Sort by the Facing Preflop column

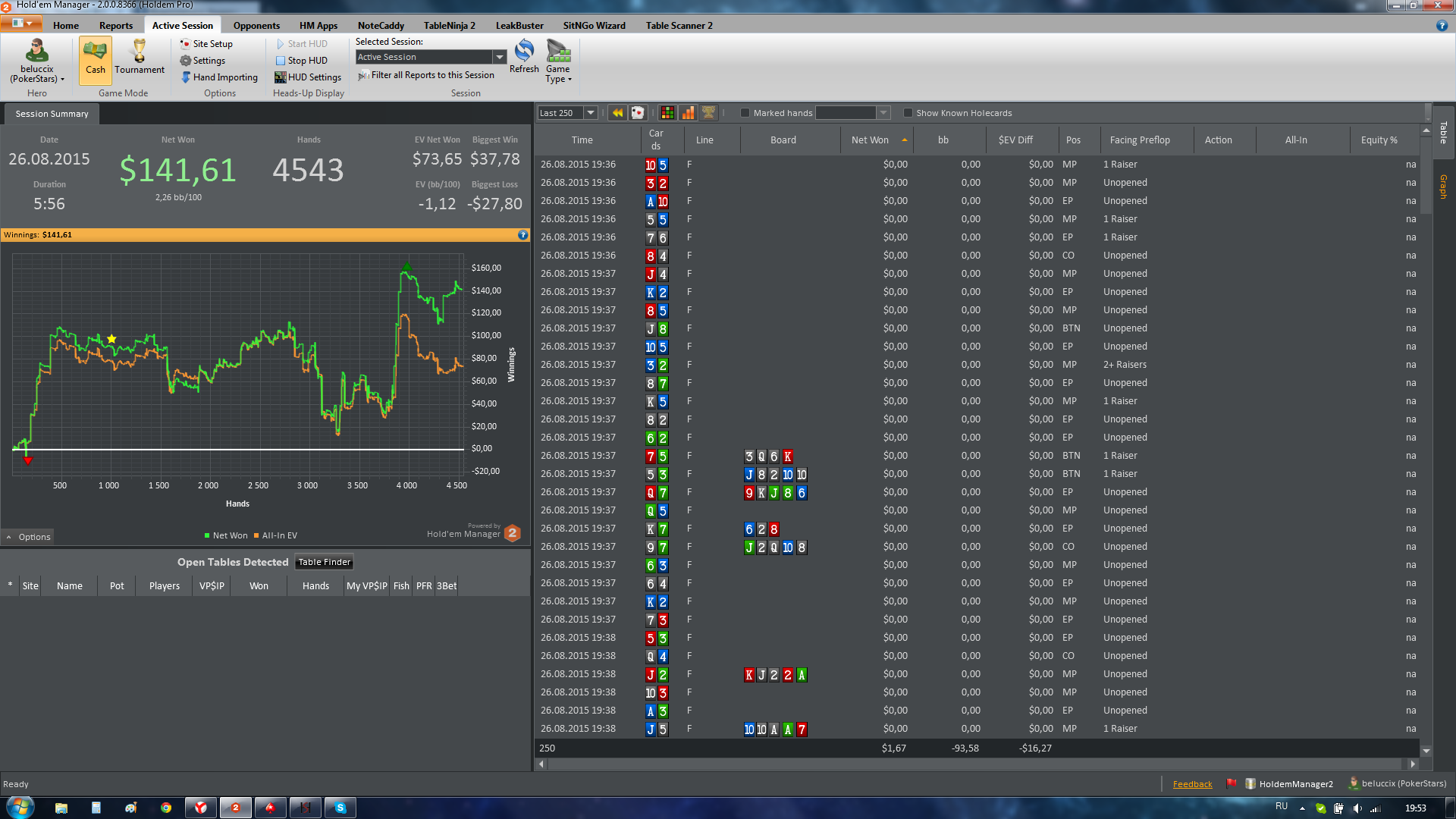pyautogui.click(x=1139, y=140)
